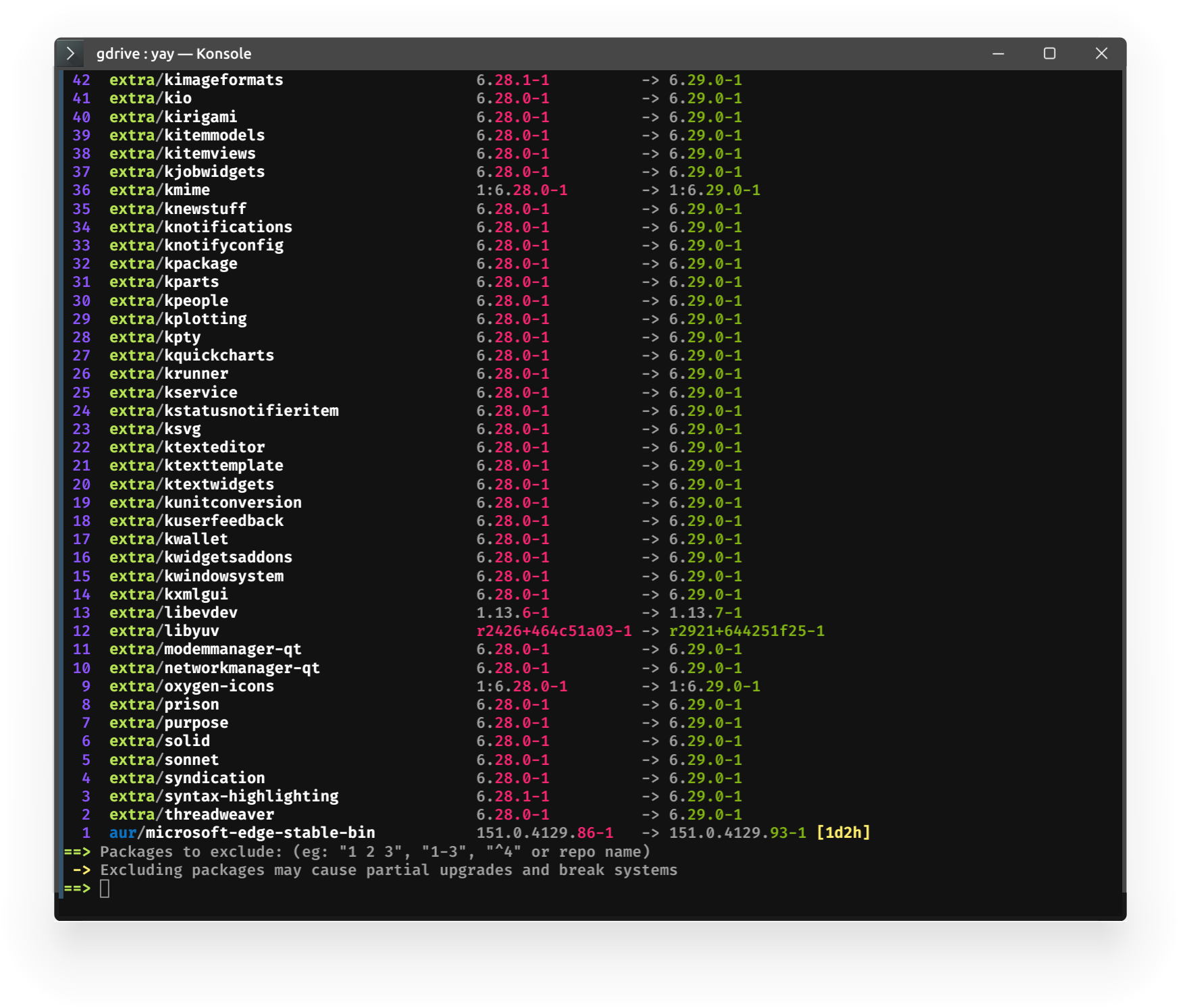
Task: Select the text 'extra/purpose'
Action: [169, 723]
